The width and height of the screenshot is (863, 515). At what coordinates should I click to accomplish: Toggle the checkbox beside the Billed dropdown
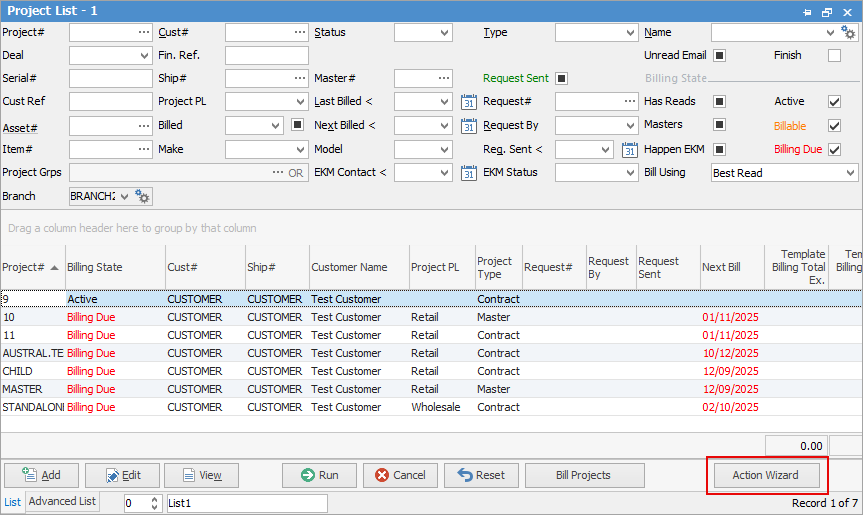click(297, 125)
